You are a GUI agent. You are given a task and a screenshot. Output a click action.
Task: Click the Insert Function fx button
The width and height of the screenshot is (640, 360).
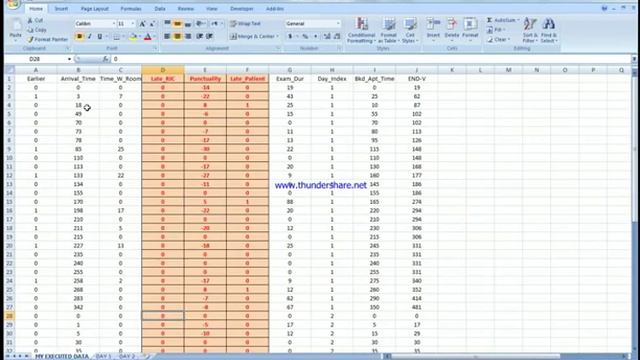tap(105, 59)
